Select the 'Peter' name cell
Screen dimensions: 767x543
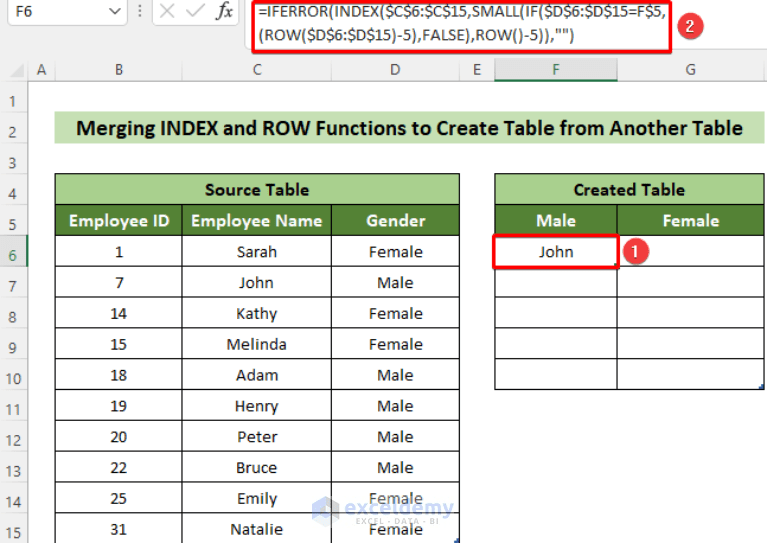257,437
